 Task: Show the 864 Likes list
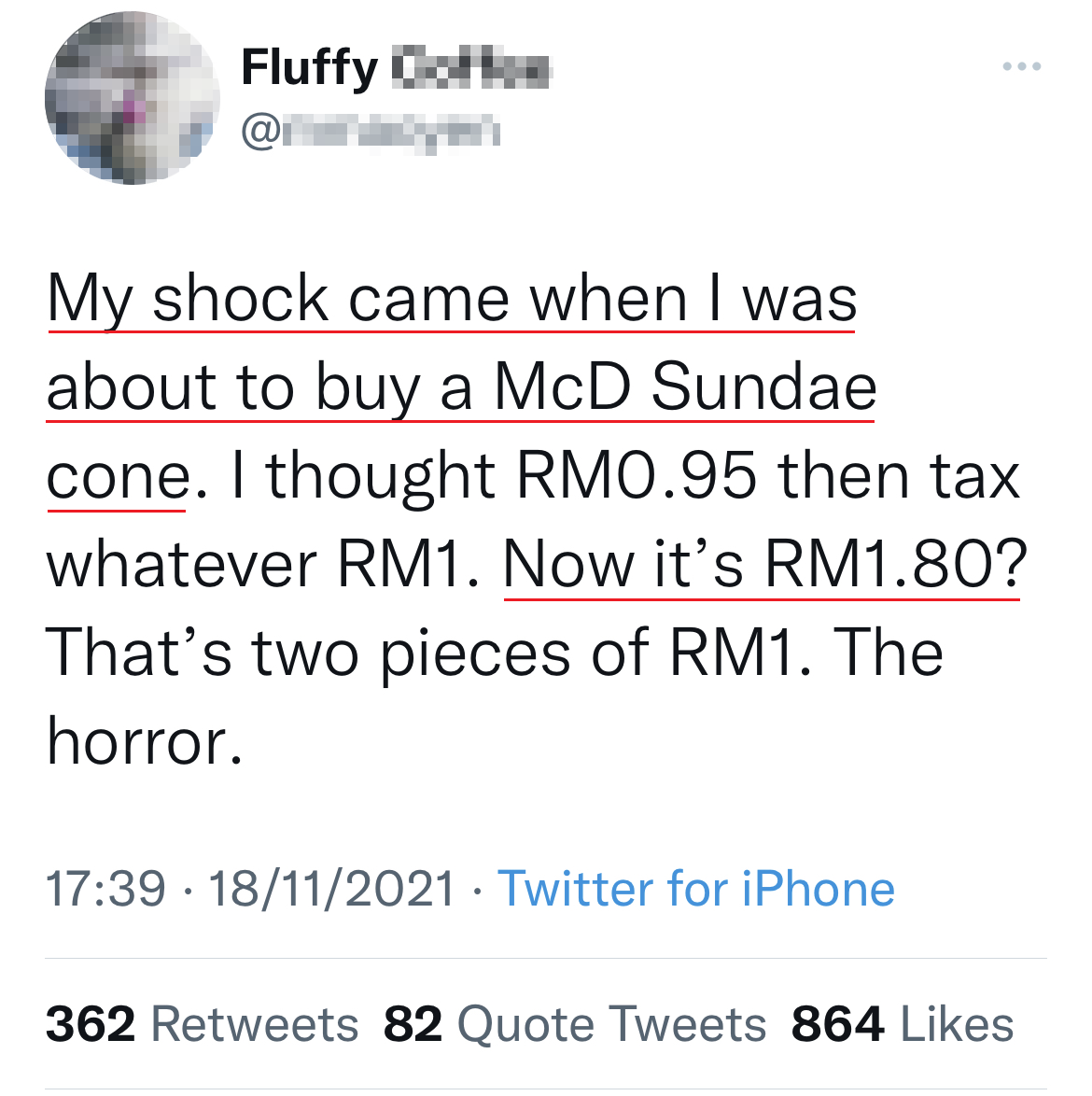click(903, 1024)
